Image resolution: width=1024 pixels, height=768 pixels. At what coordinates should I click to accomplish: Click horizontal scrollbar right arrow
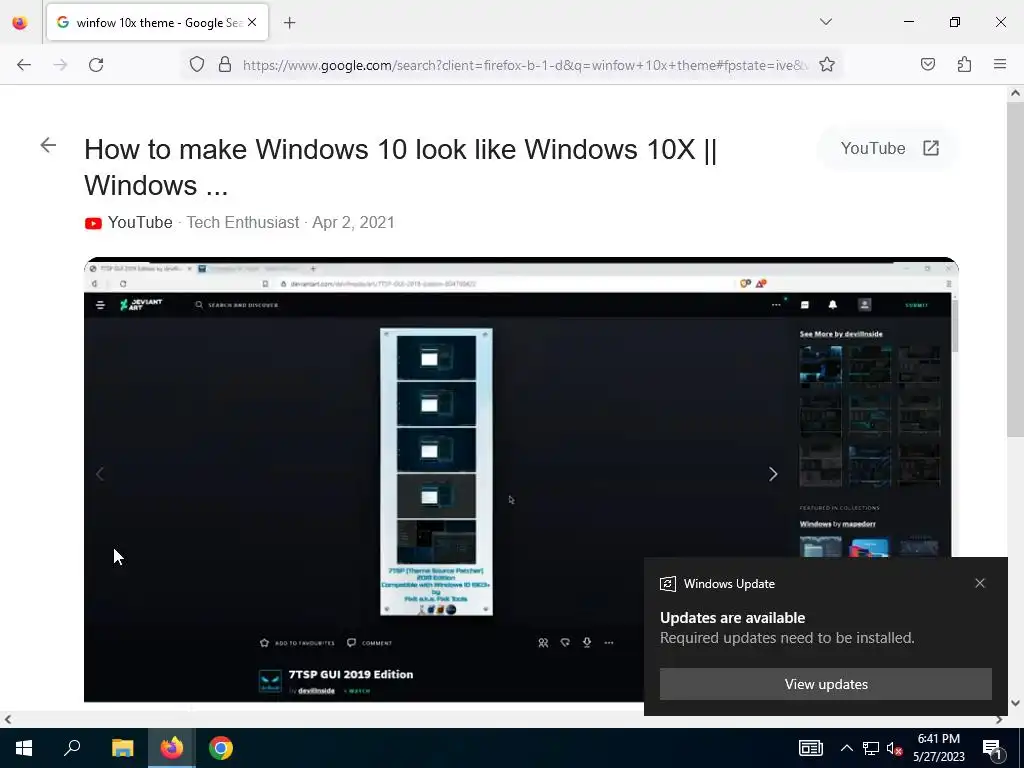(999, 719)
